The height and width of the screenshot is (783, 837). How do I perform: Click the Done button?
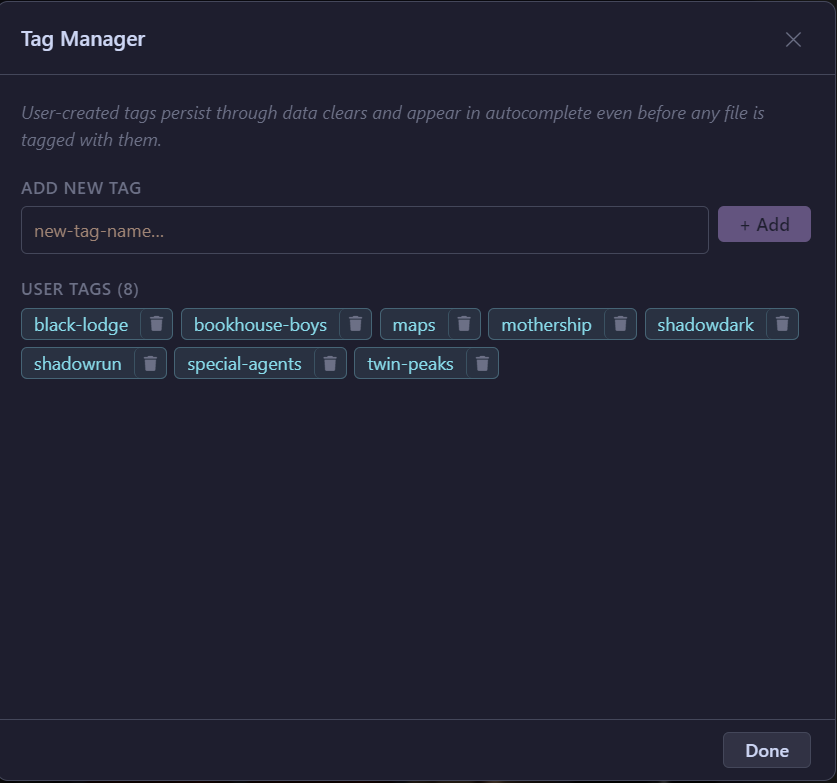click(766, 750)
